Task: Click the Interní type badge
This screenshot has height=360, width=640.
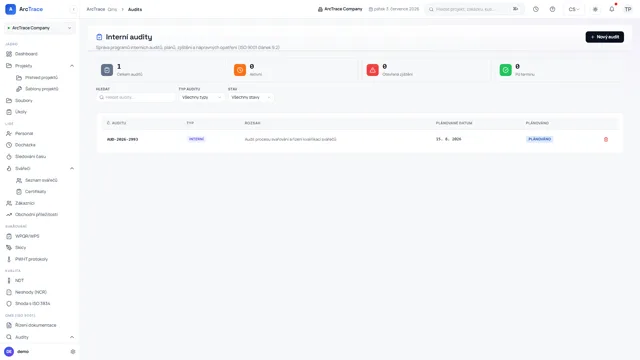Action: (x=196, y=139)
